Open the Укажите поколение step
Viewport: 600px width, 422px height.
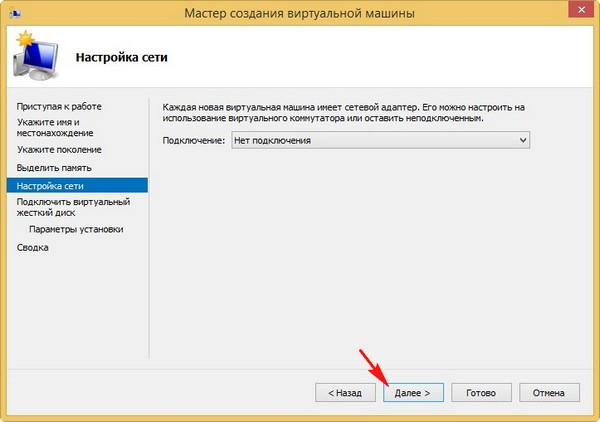coord(59,150)
